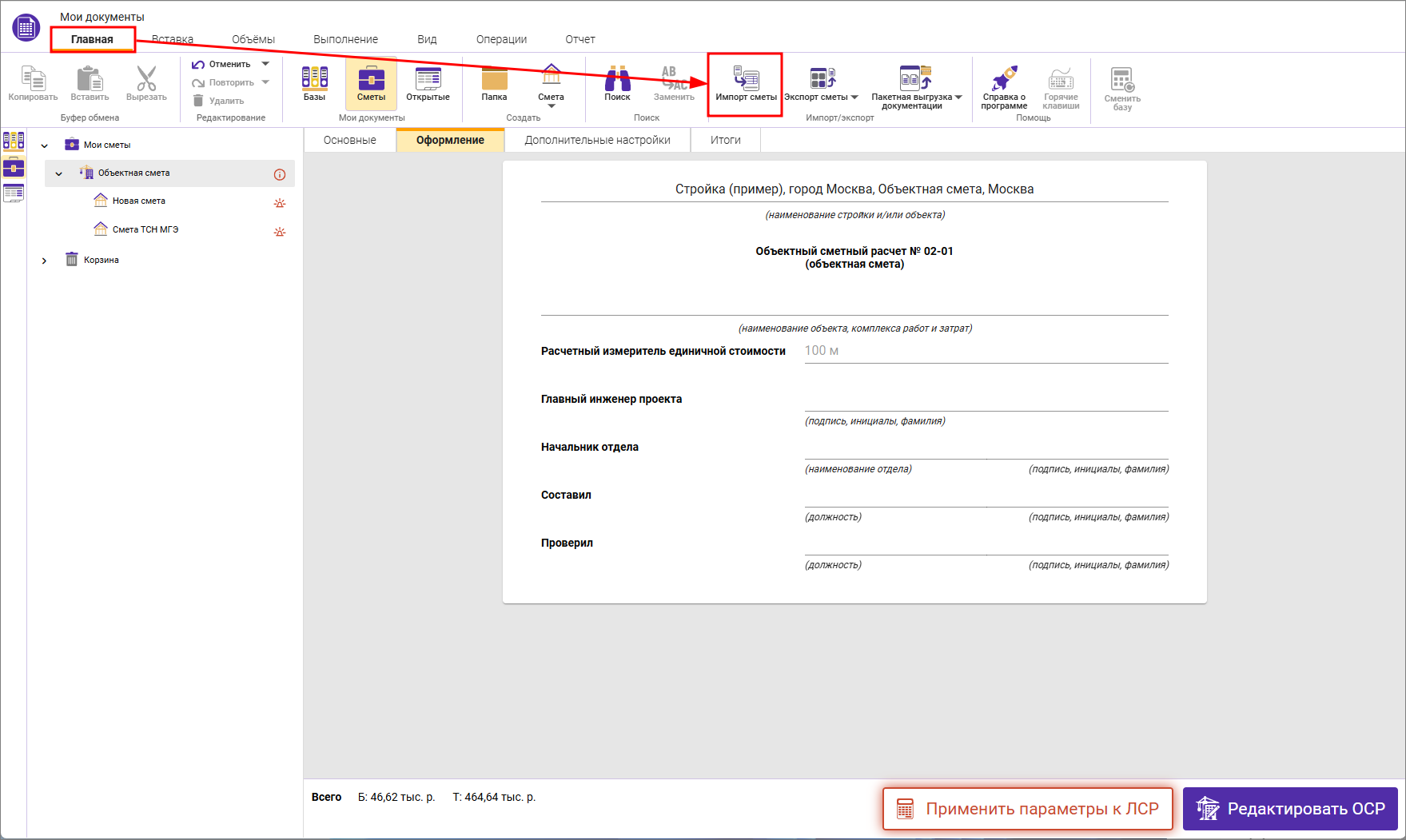1406x840 pixels.
Task: Open the Базы databases icon
Action: point(314,83)
